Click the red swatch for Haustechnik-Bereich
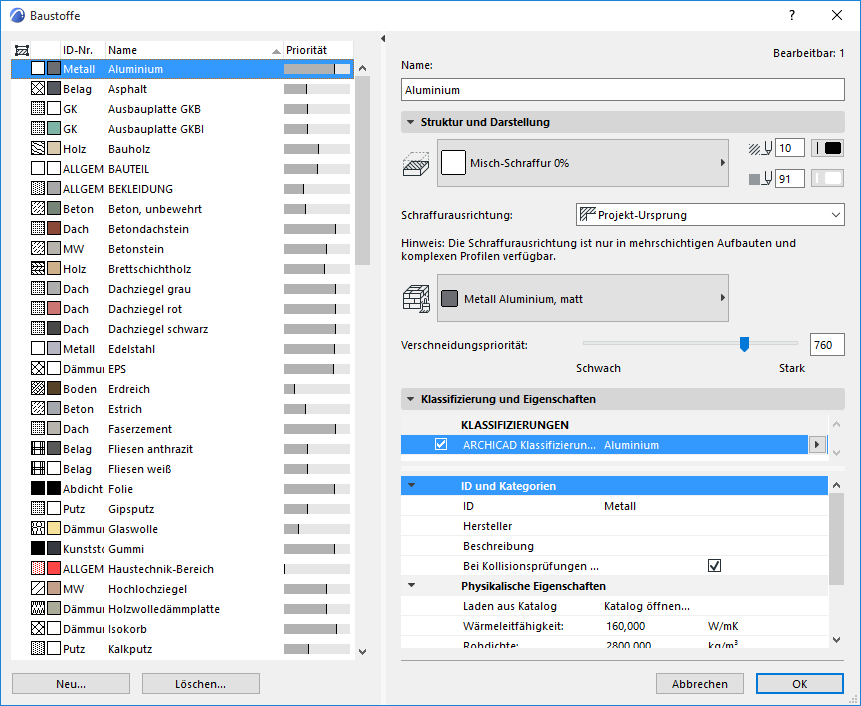Screen dimensions: 861x706 coord(54,569)
